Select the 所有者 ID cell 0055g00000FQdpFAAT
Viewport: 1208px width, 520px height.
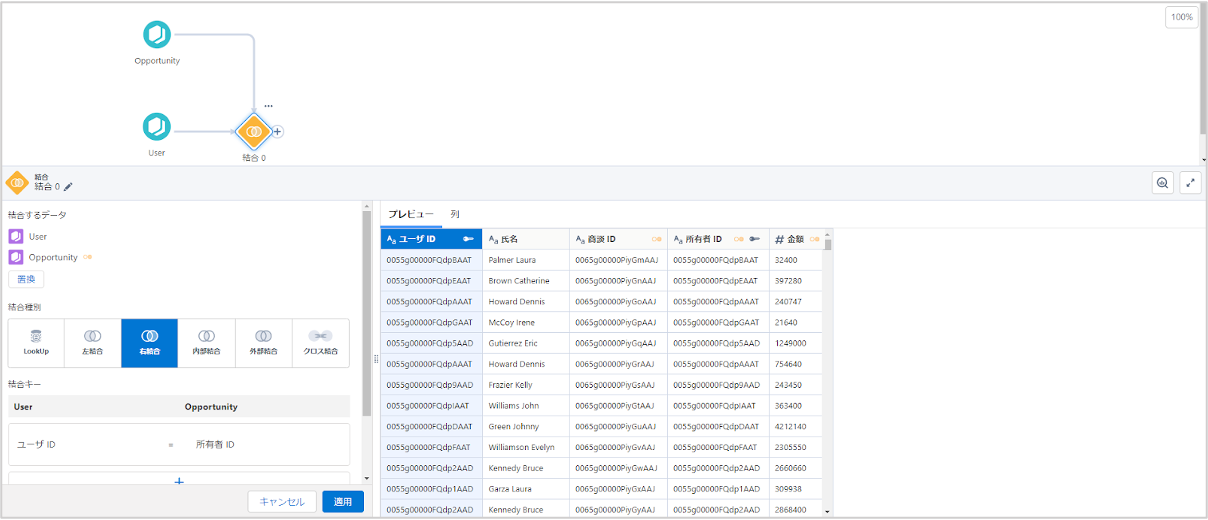click(x=718, y=447)
